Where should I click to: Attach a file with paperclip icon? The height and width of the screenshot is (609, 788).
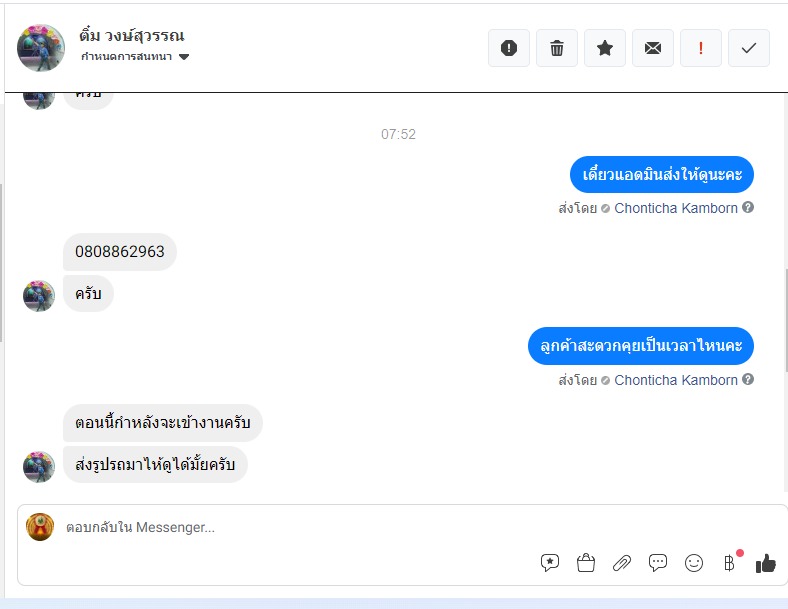622,563
